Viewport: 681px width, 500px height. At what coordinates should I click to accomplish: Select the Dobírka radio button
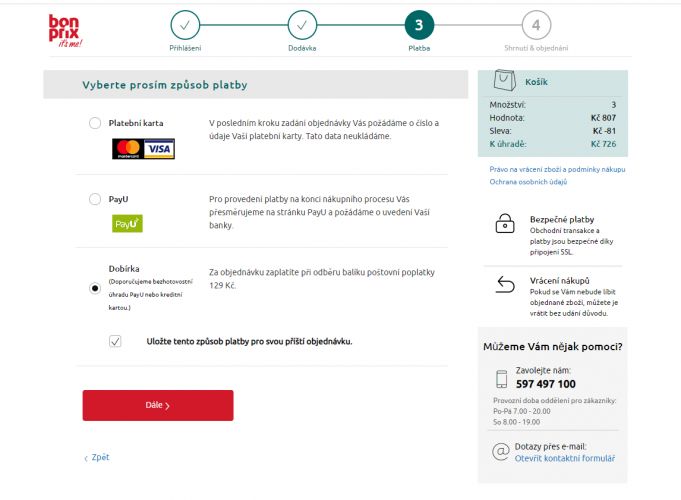pos(95,288)
